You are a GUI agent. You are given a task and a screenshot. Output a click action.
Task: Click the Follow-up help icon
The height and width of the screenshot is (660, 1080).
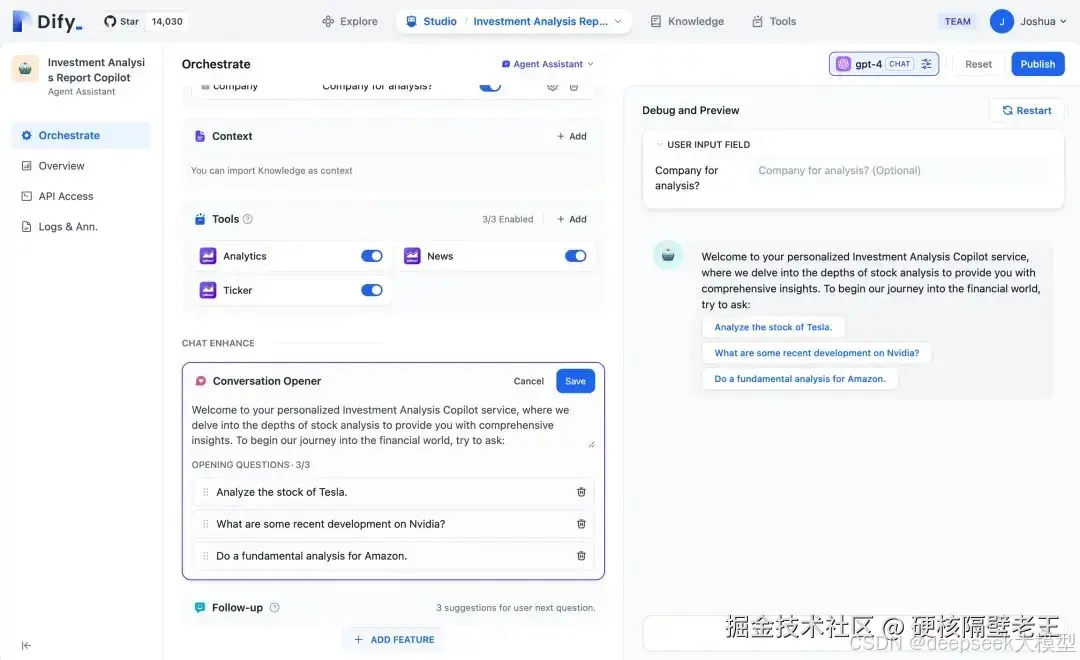pyautogui.click(x=275, y=607)
